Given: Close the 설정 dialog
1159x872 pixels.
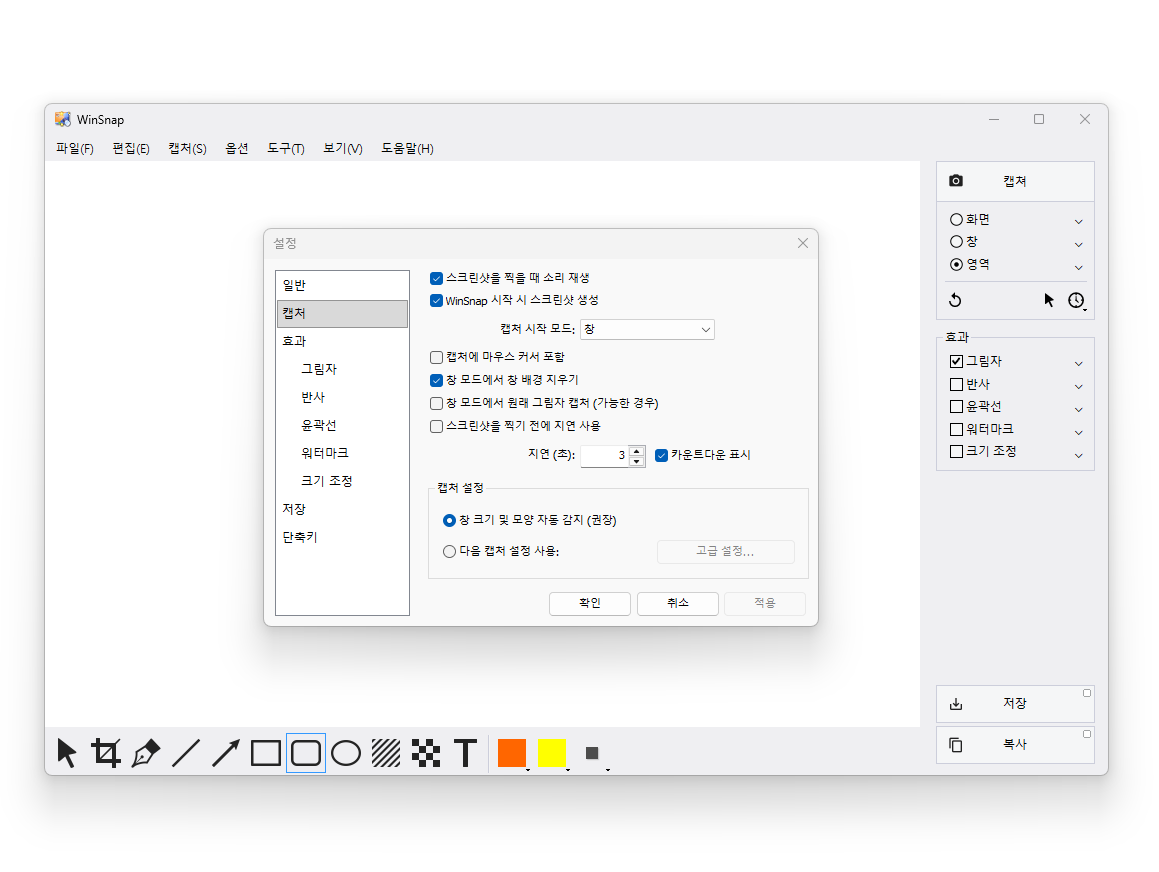Looking at the screenshot, I should [x=803, y=243].
